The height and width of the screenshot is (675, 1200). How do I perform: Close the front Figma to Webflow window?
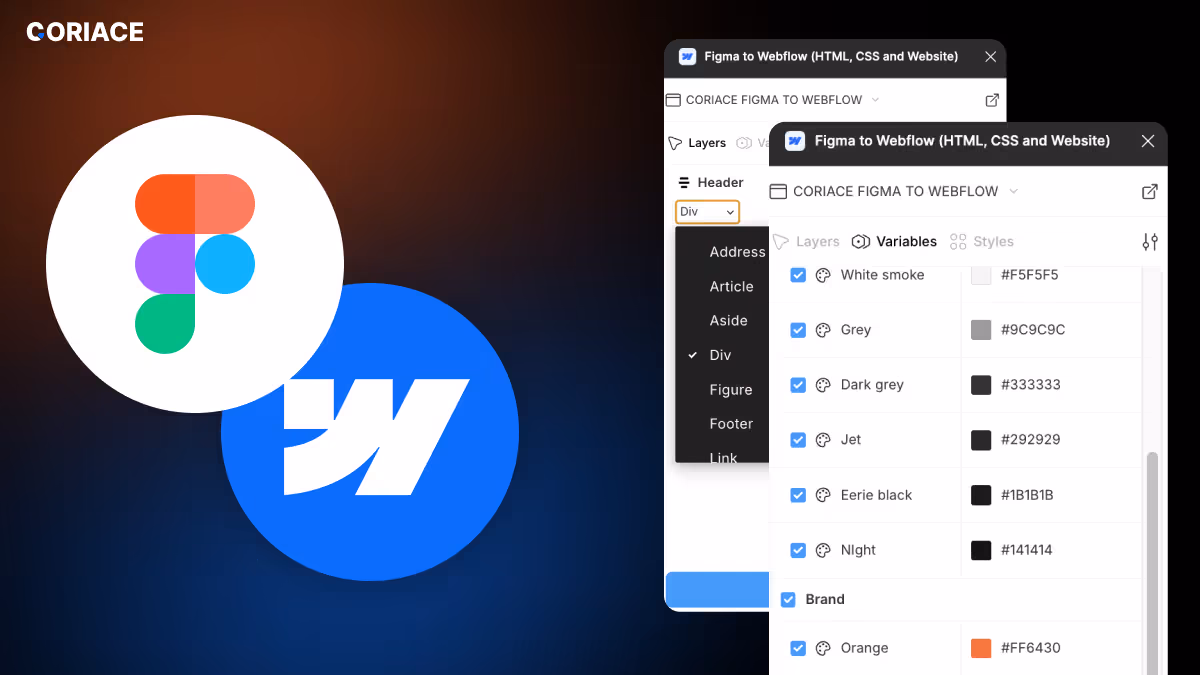coord(1148,141)
